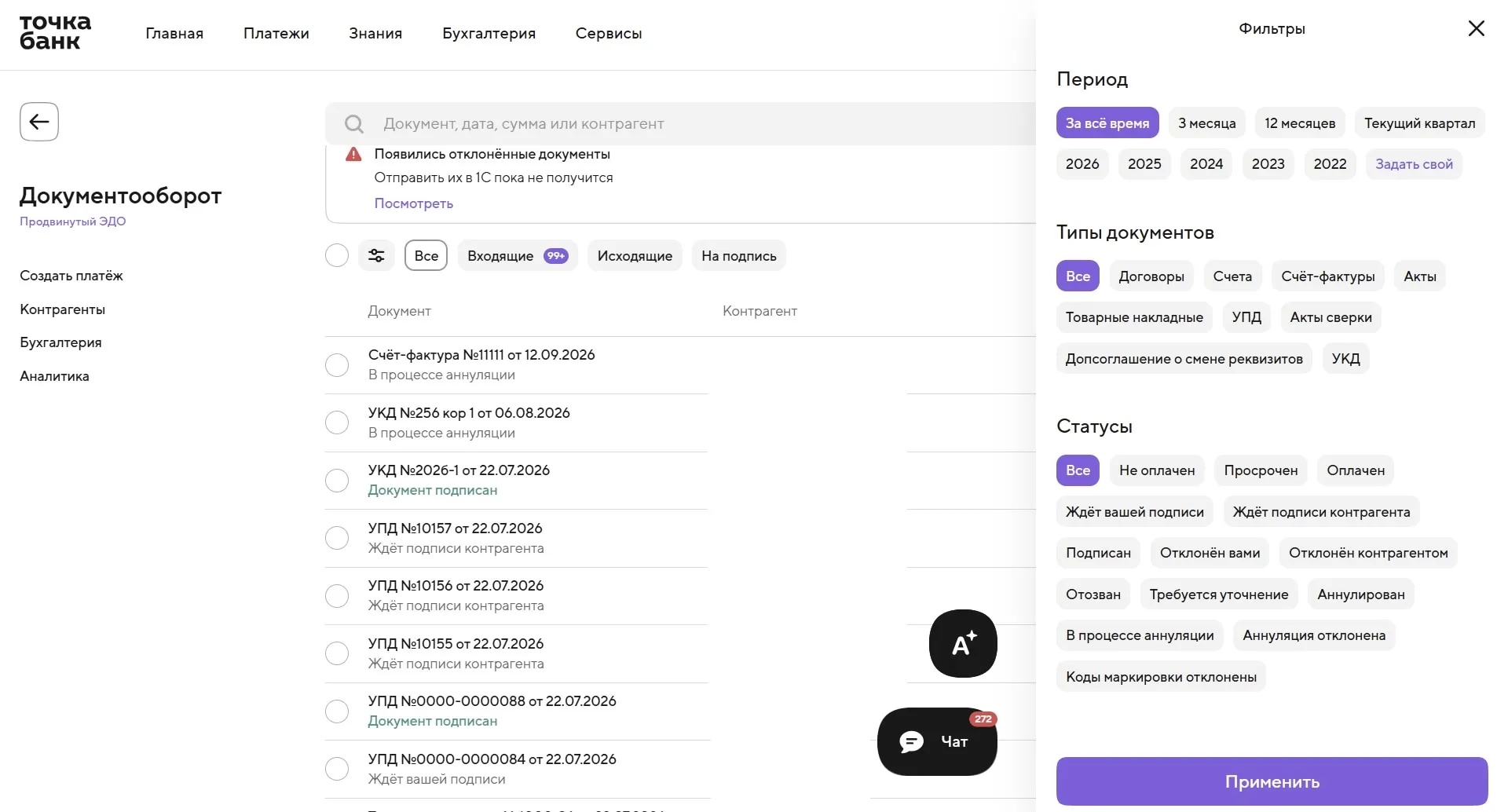Filter document type Договоры
Viewport: 1508px width, 812px height.
click(x=1151, y=276)
